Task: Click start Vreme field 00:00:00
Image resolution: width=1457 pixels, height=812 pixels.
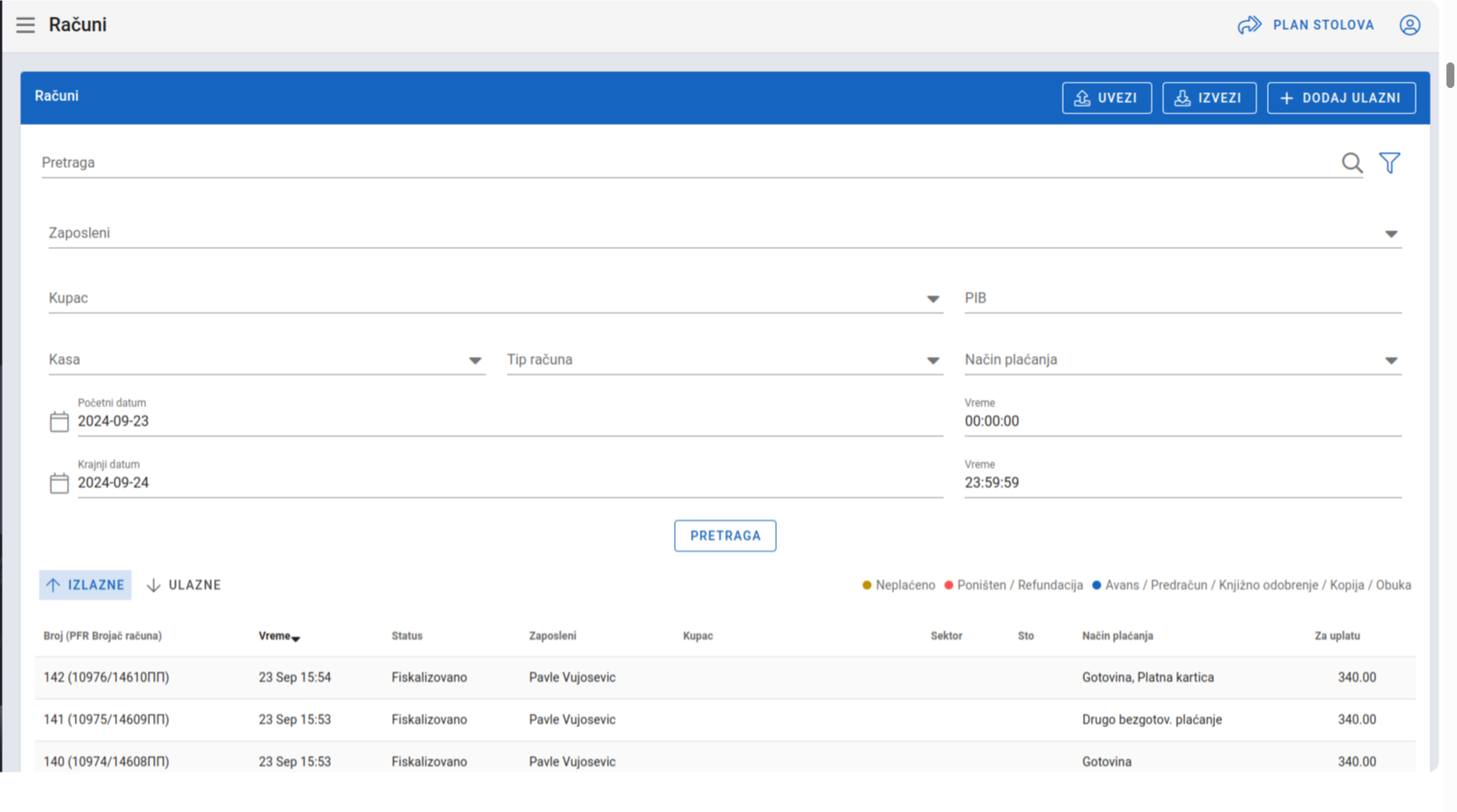Action: (x=1182, y=421)
